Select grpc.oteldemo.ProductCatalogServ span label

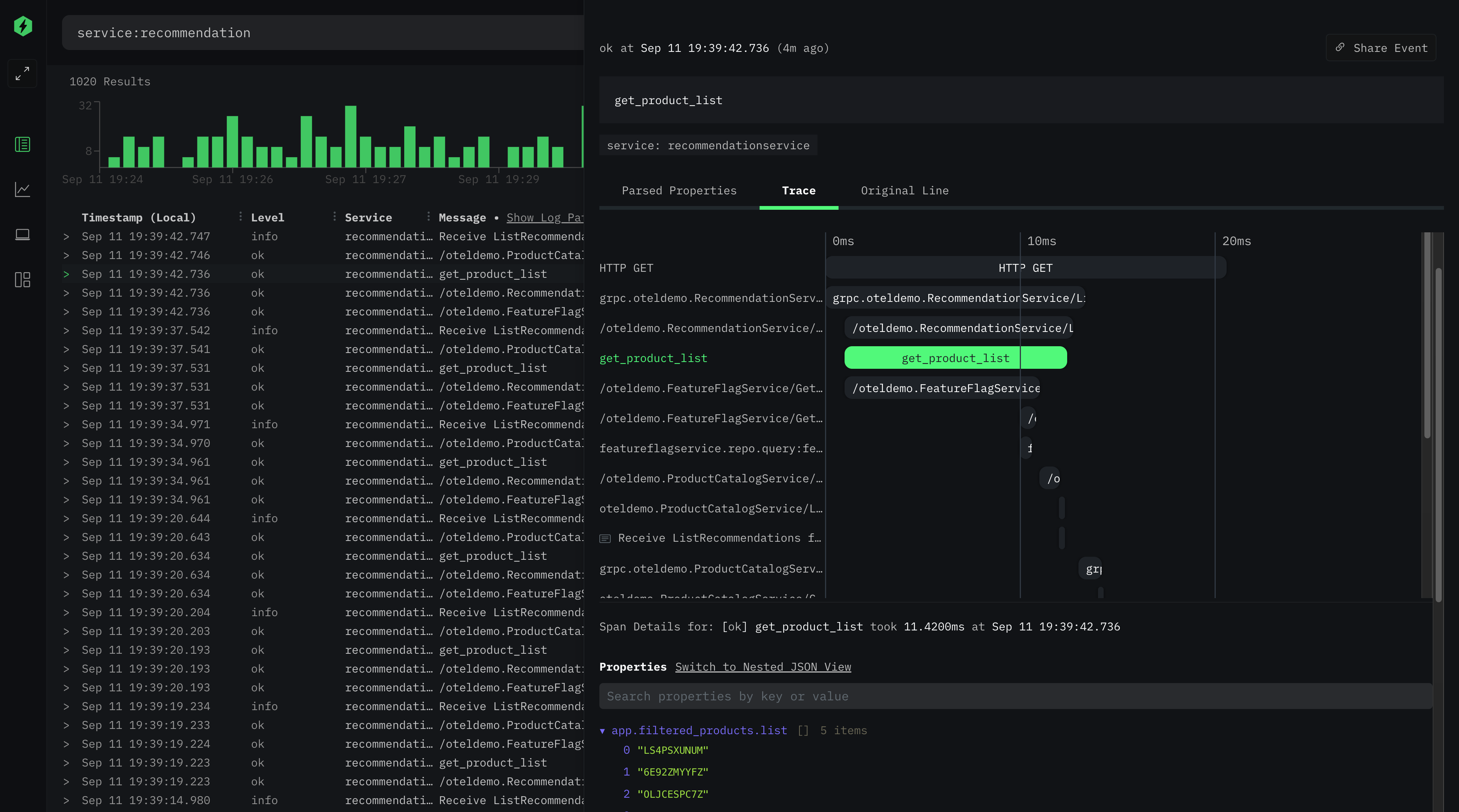[x=711, y=568]
